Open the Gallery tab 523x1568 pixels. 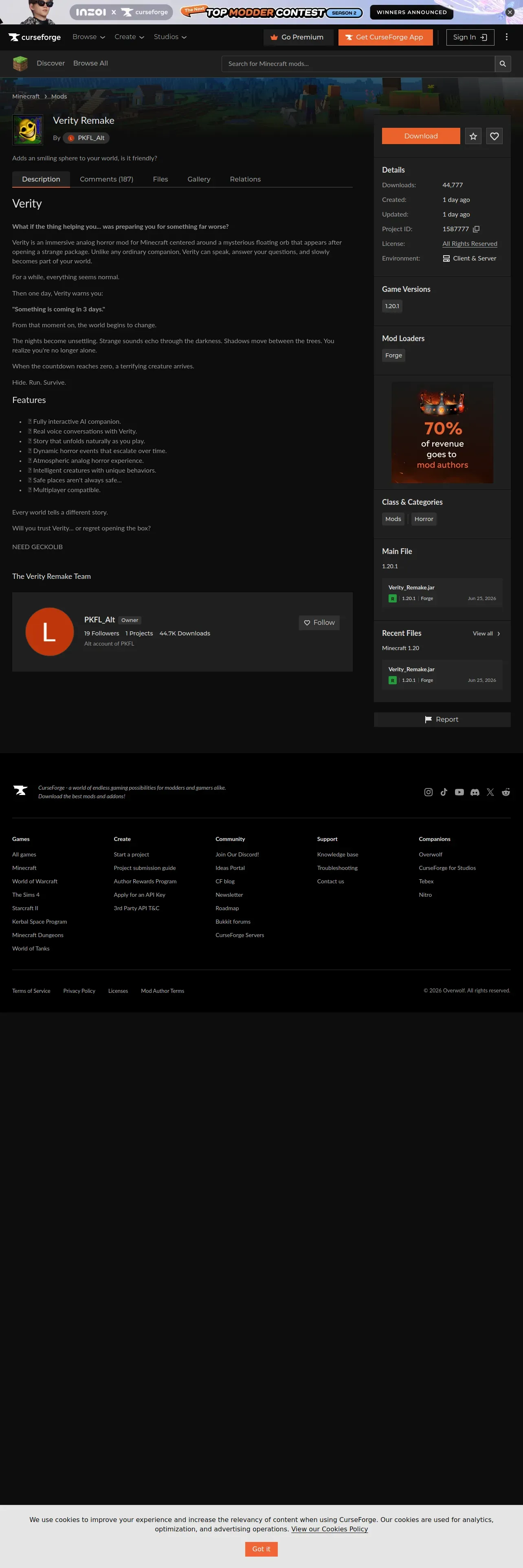pos(199,179)
